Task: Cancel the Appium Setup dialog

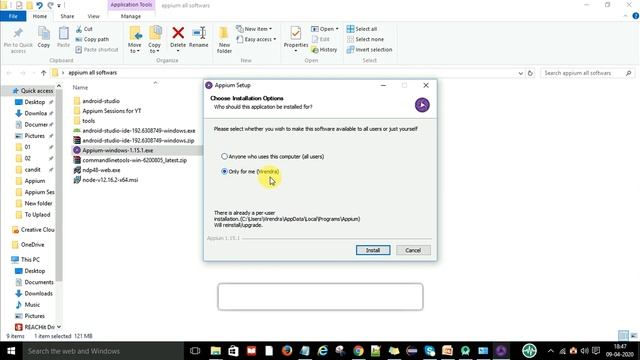Action: [x=413, y=250]
